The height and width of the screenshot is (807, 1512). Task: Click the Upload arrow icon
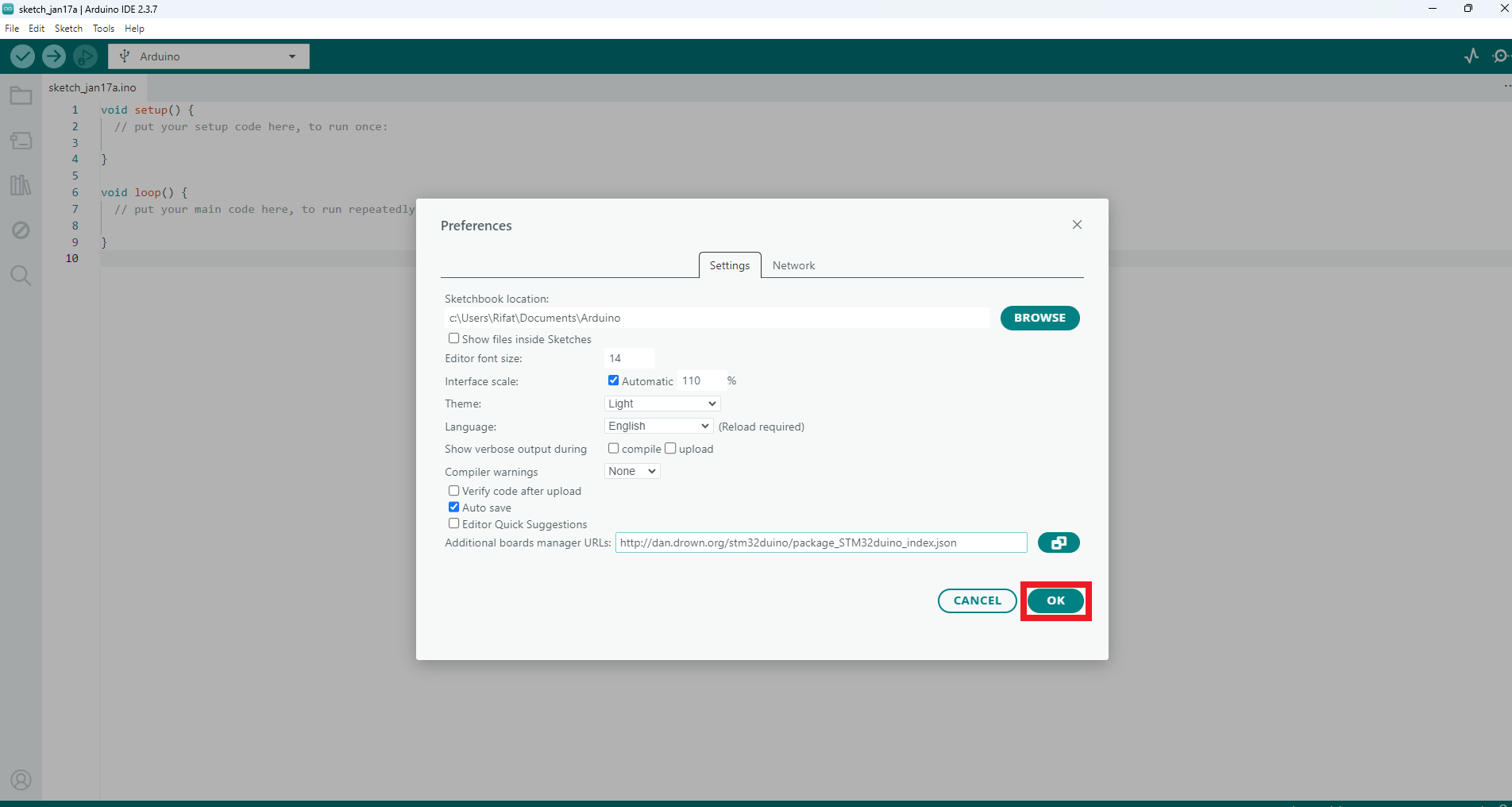(54, 56)
